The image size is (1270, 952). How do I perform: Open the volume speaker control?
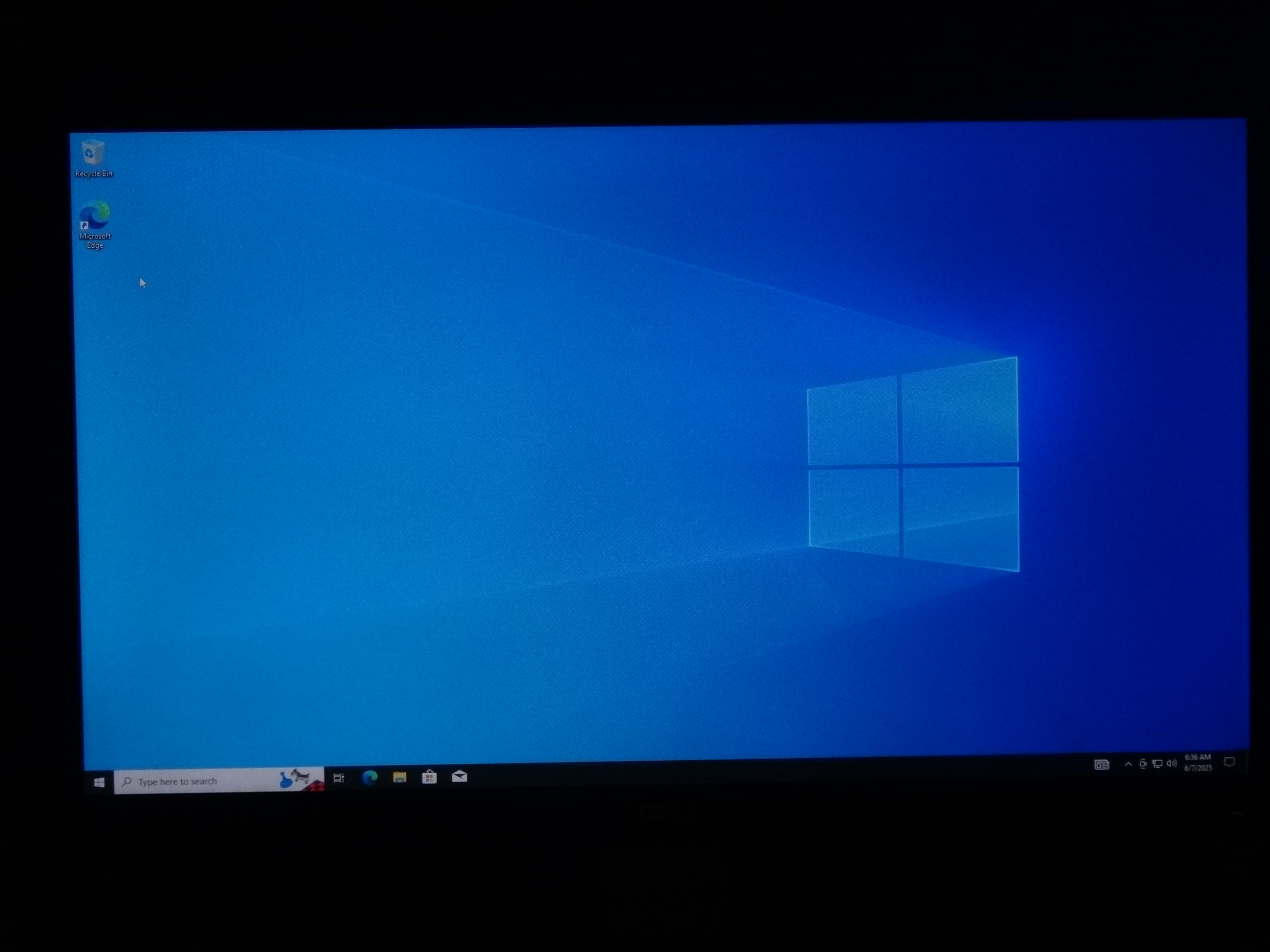click(1172, 763)
